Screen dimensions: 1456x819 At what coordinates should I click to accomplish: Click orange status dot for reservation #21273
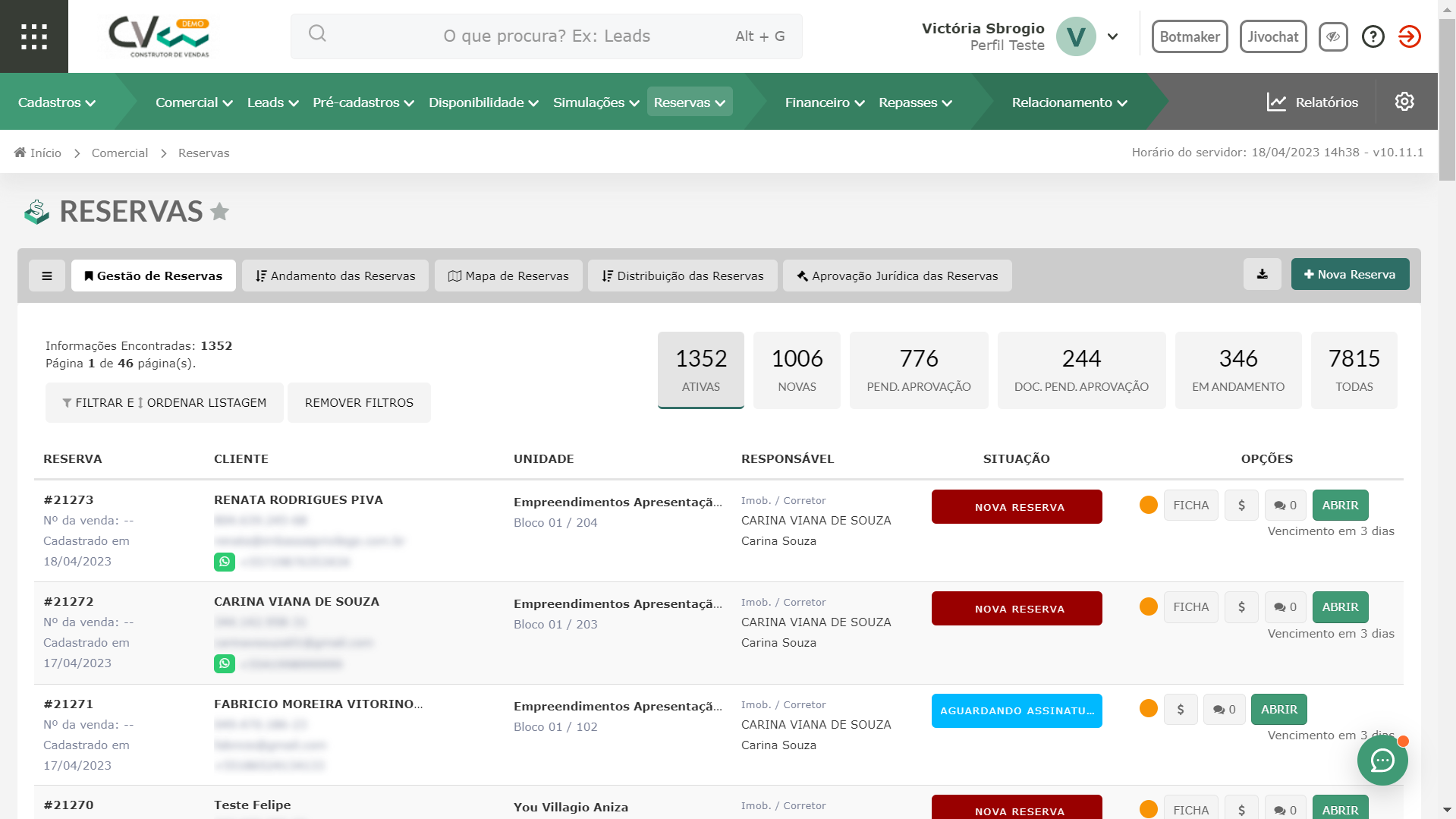click(x=1148, y=506)
